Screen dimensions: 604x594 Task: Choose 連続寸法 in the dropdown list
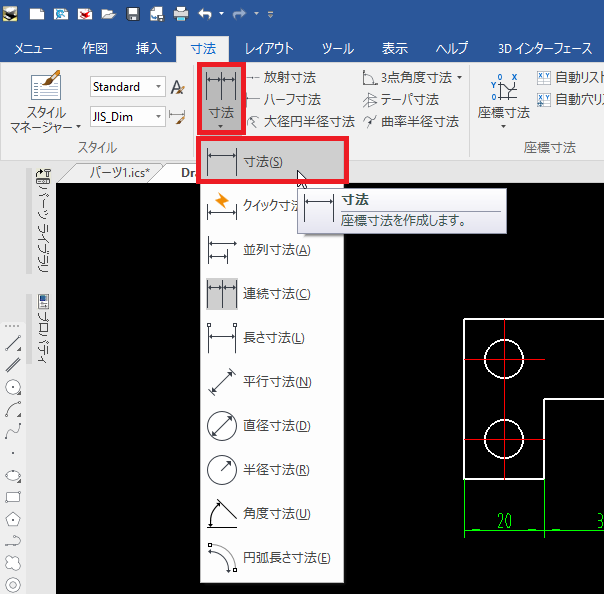pyautogui.click(x=270, y=294)
